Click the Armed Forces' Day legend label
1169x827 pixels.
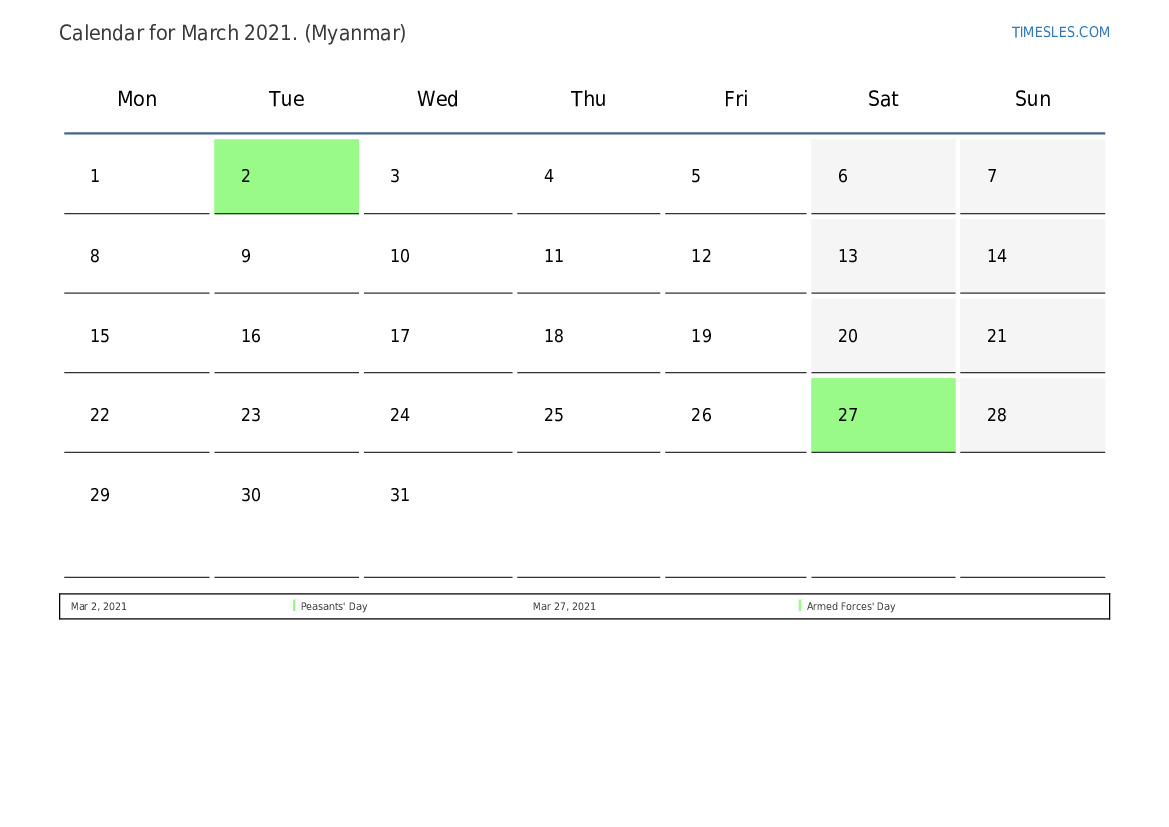coord(851,606)
